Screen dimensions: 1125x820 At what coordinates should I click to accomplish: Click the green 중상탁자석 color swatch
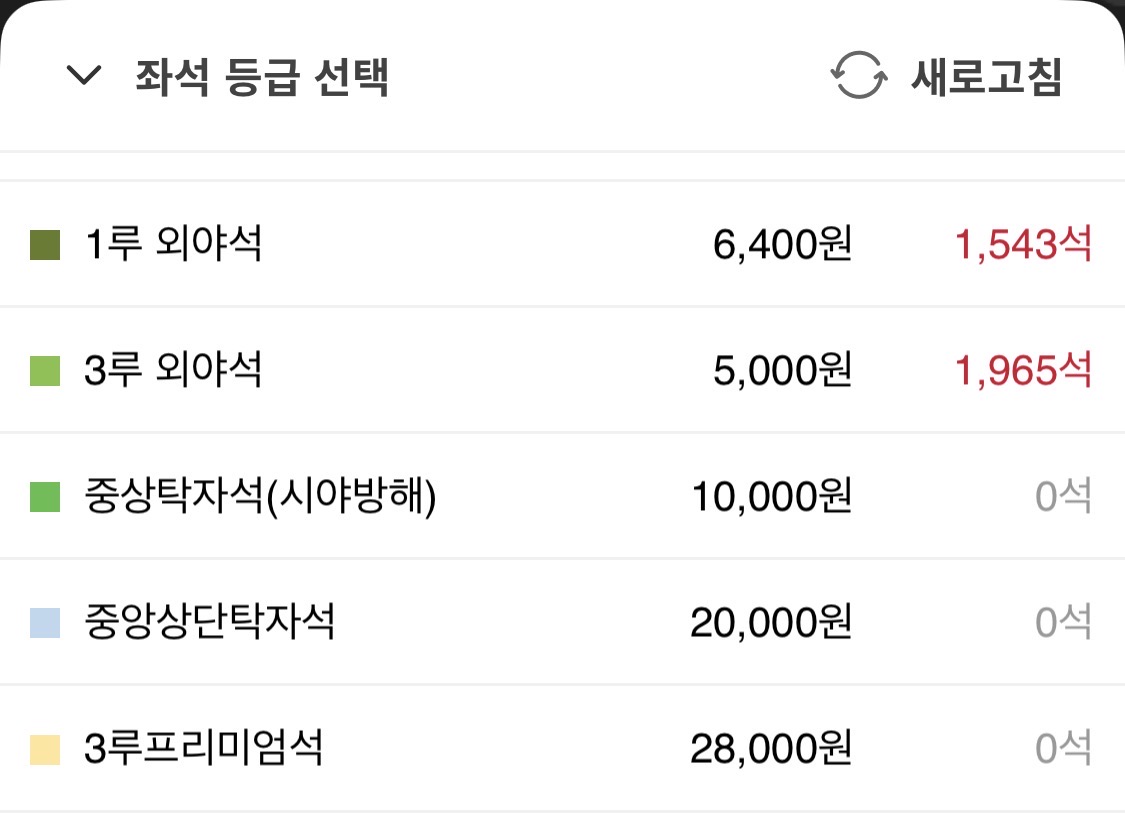(44, 496)
